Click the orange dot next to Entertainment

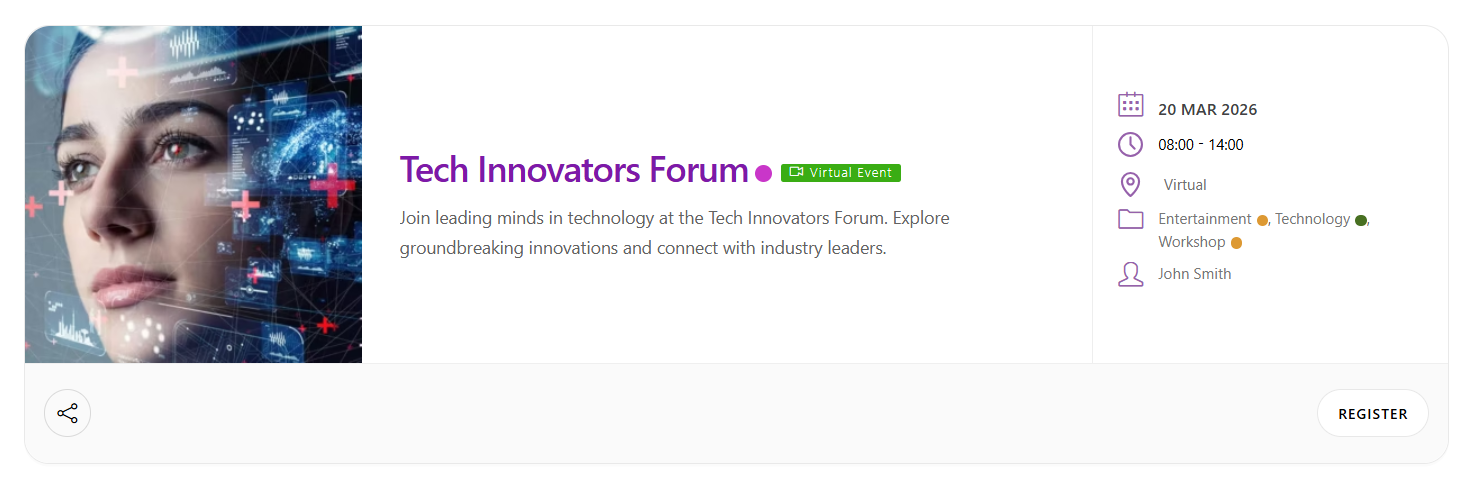click(1262, 221)
